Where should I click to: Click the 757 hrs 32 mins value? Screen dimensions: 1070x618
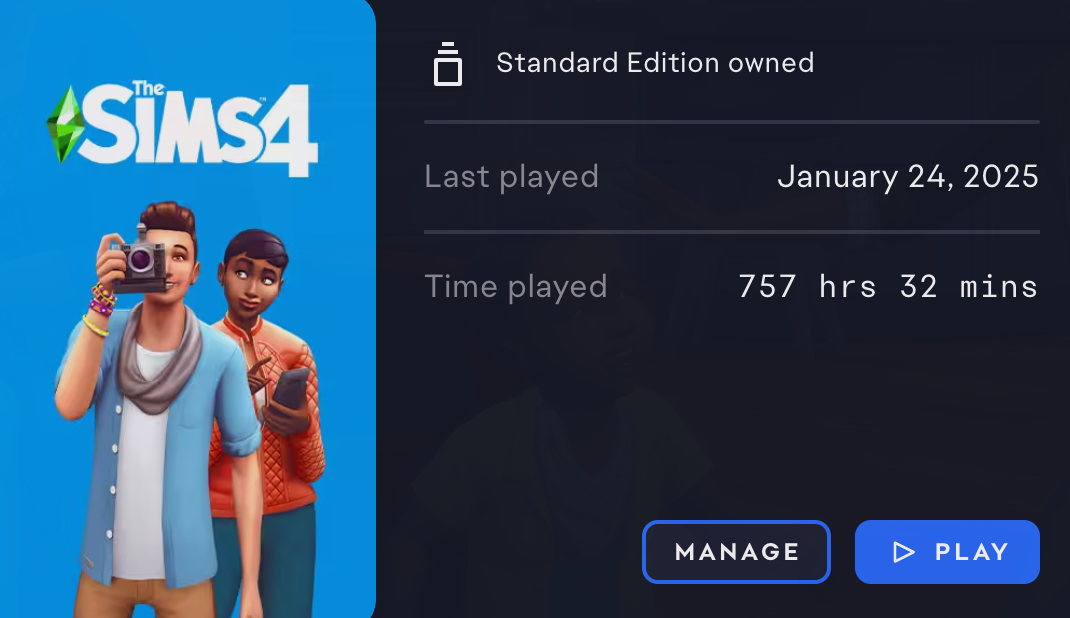888,286
